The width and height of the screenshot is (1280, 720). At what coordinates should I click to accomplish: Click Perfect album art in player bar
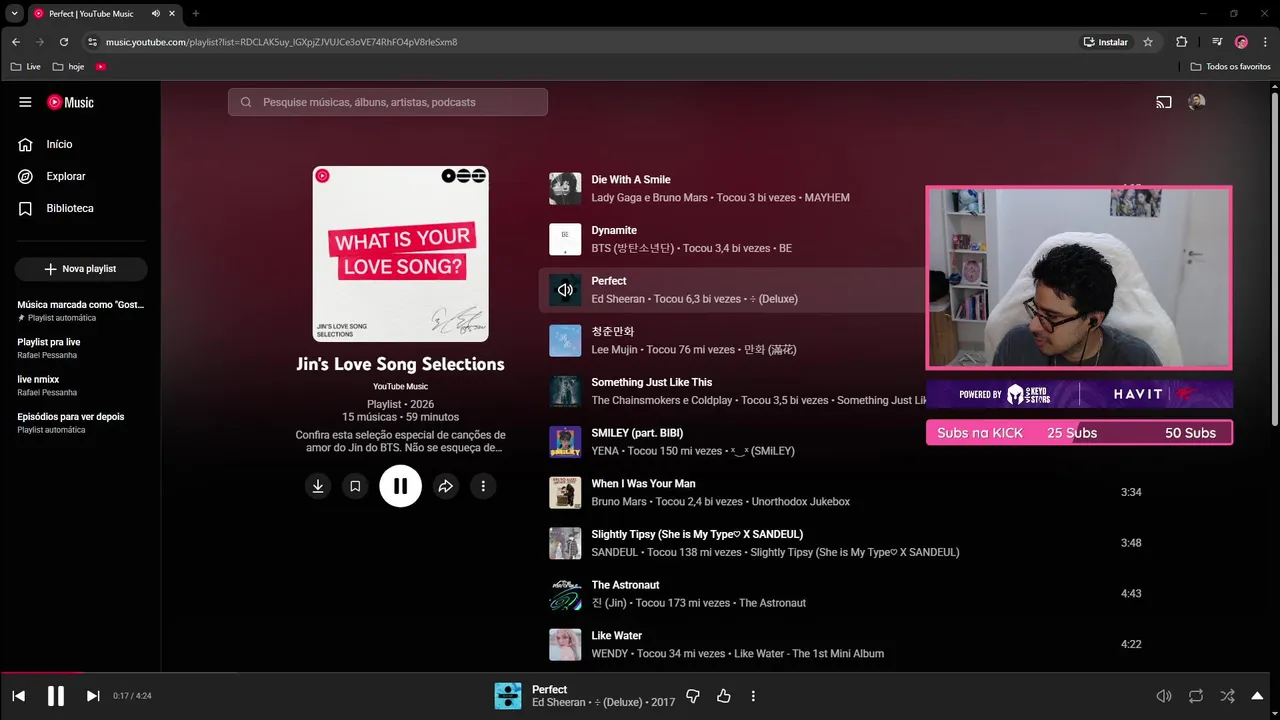coord(508,696)
